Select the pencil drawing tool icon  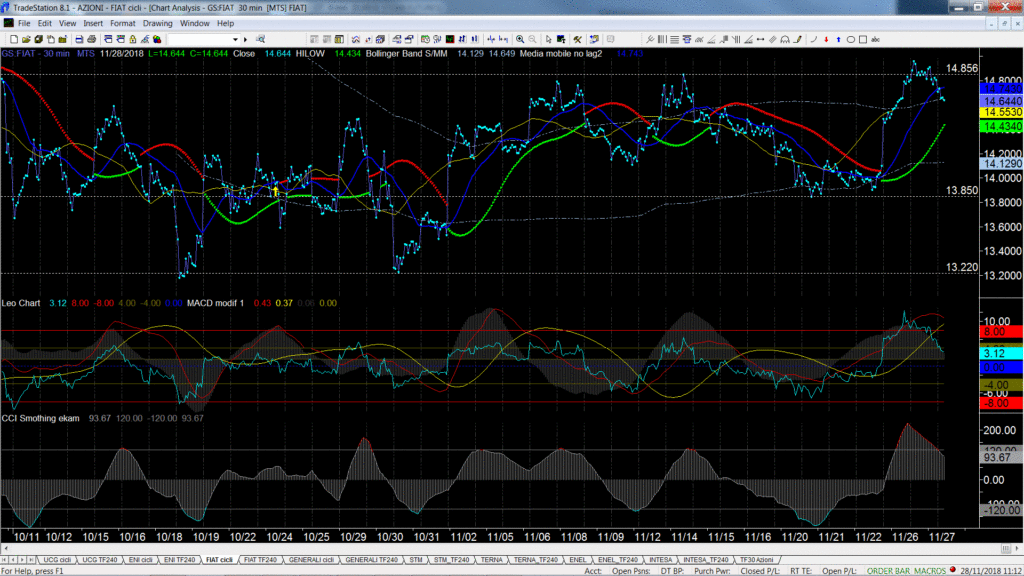(797, 39)
